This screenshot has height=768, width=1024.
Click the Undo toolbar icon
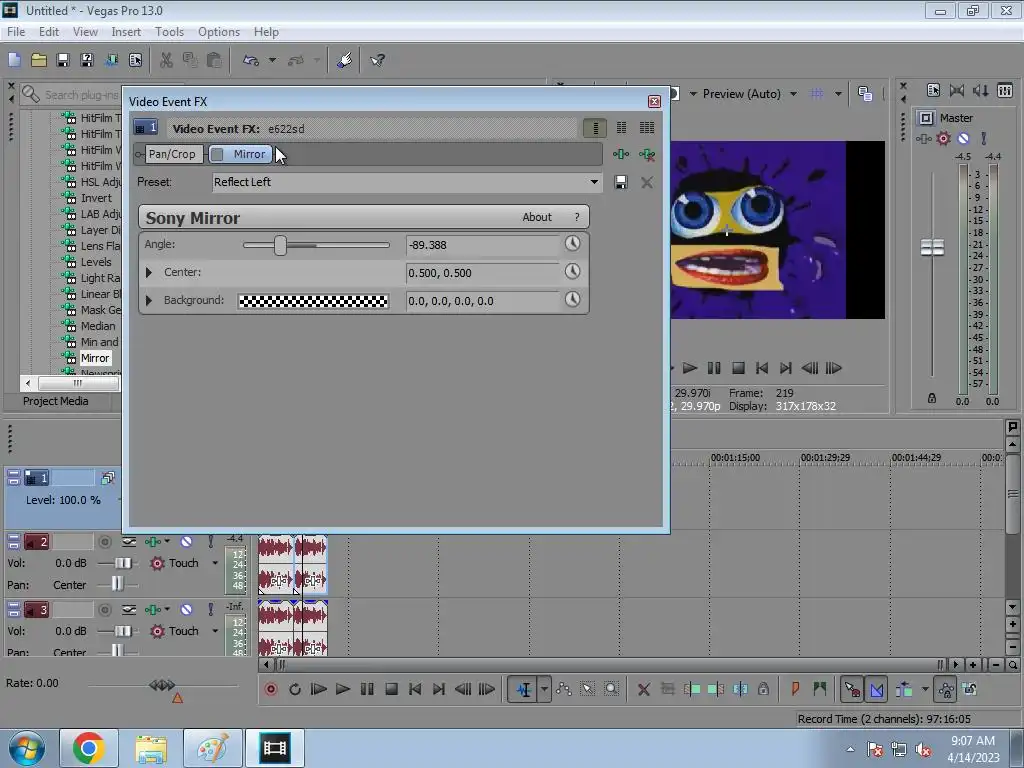tap(251, 61)
